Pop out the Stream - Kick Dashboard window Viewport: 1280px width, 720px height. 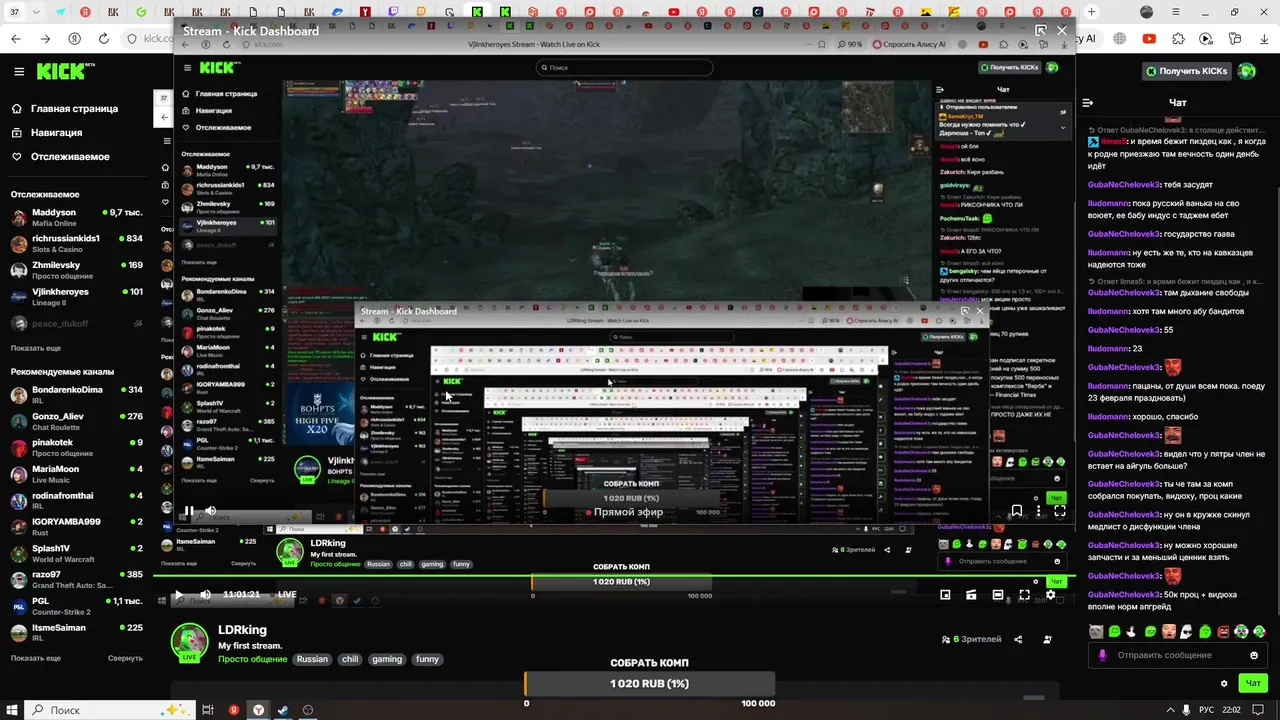coord(1041,31)
